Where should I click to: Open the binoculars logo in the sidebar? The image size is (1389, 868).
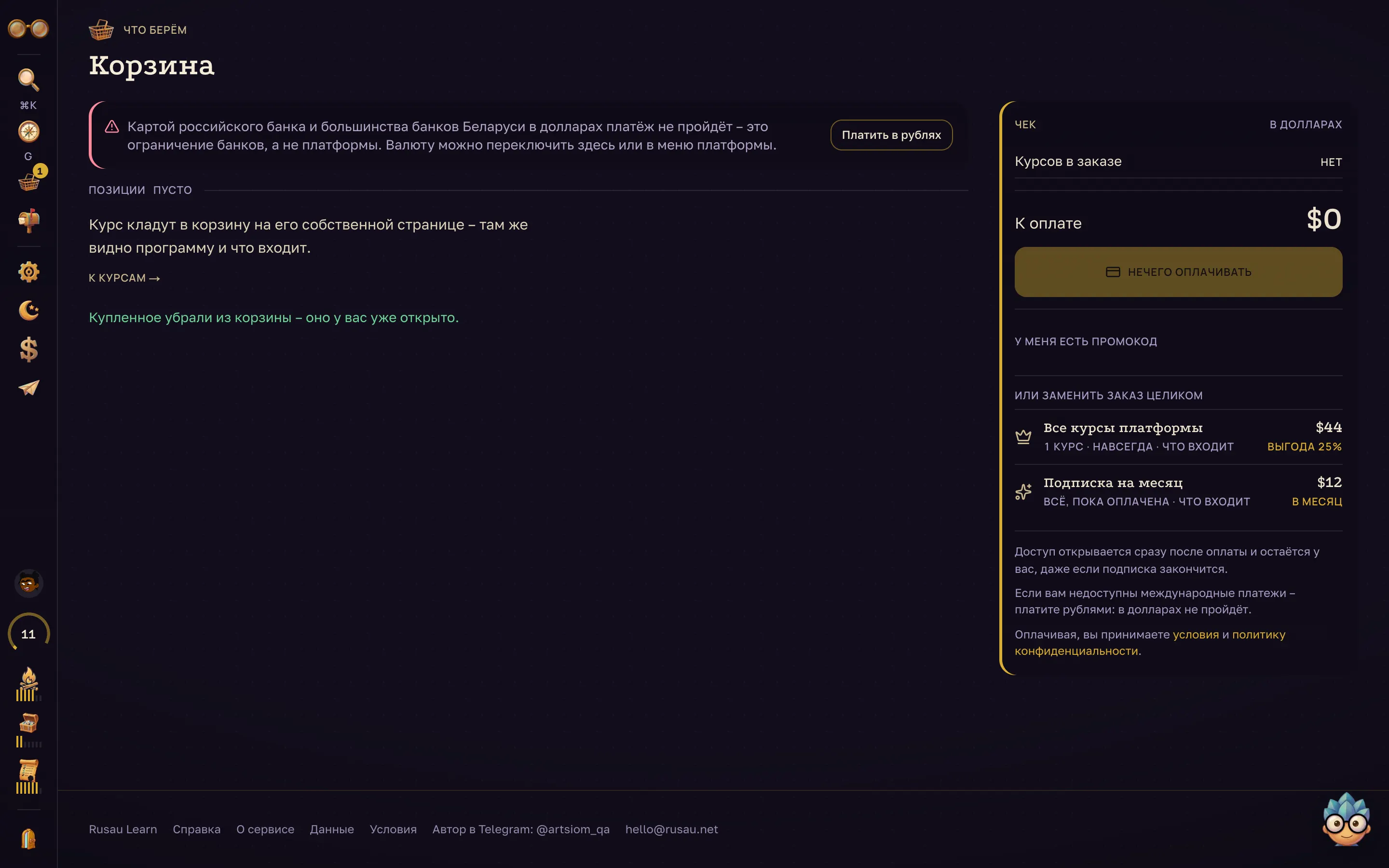pos(28,28)
